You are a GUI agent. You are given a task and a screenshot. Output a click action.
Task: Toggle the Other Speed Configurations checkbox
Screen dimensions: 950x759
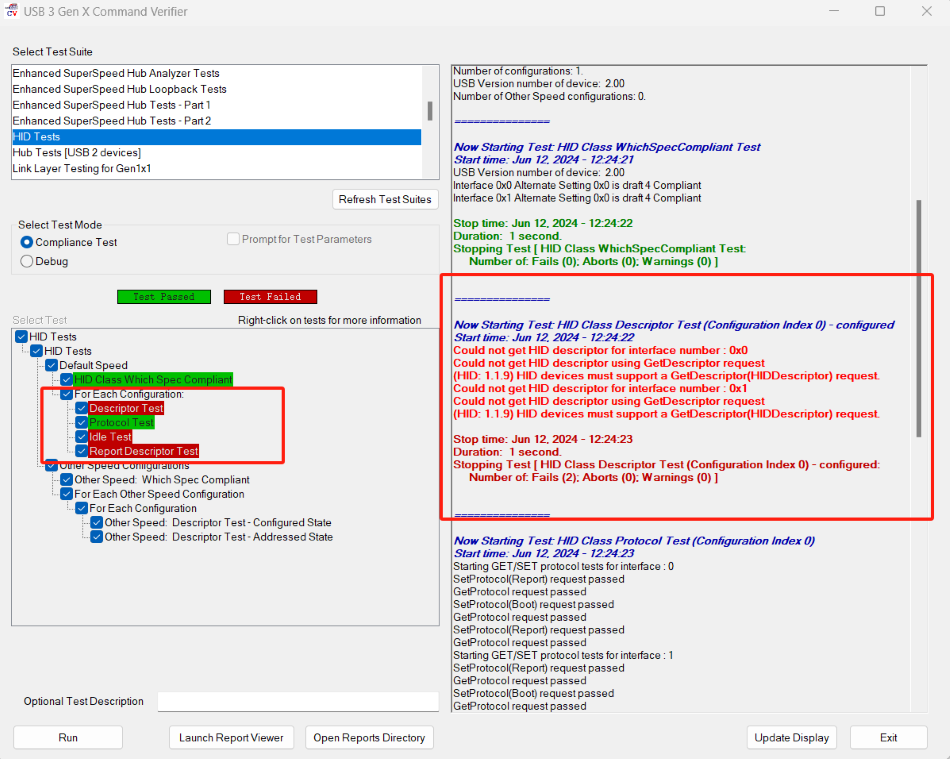[51, 465]
